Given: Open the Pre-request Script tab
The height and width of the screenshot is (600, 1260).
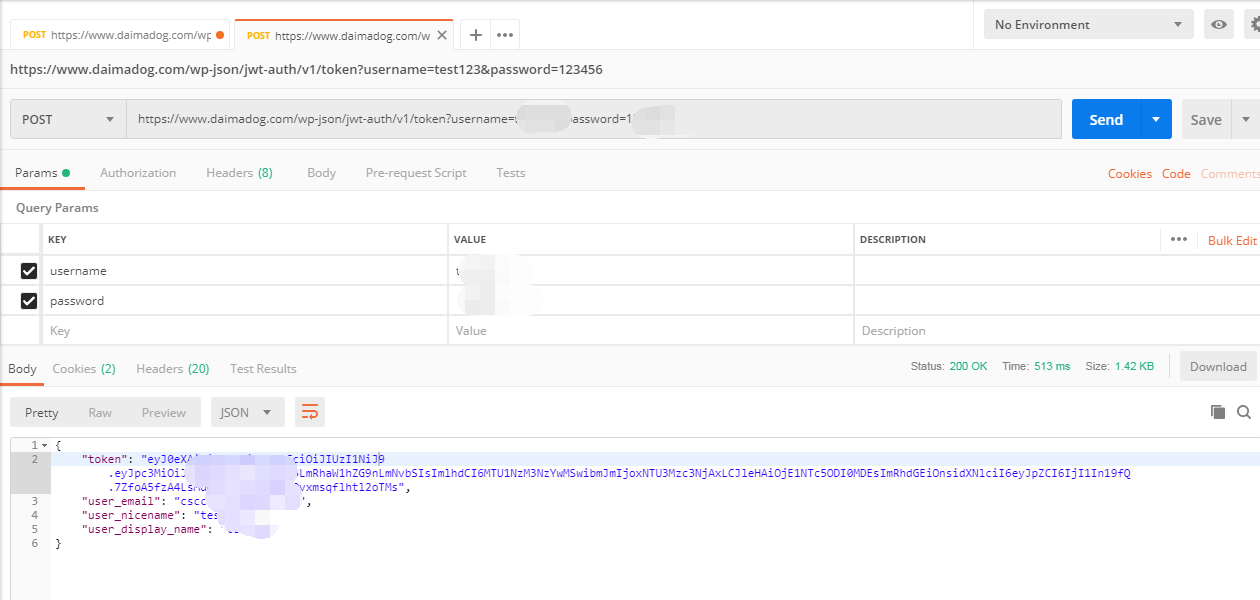Looking at the screenshot, I should tap(416, 173).
